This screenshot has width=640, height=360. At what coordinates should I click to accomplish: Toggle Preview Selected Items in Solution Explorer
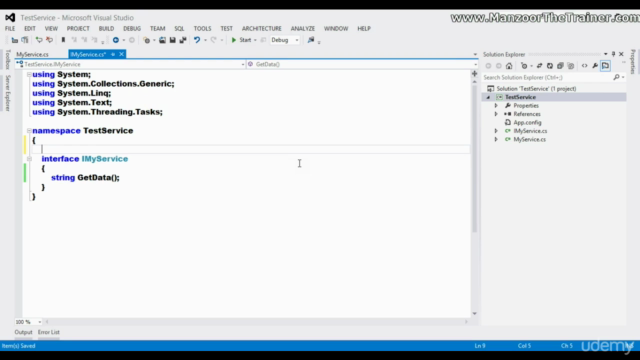click(605, 66)
